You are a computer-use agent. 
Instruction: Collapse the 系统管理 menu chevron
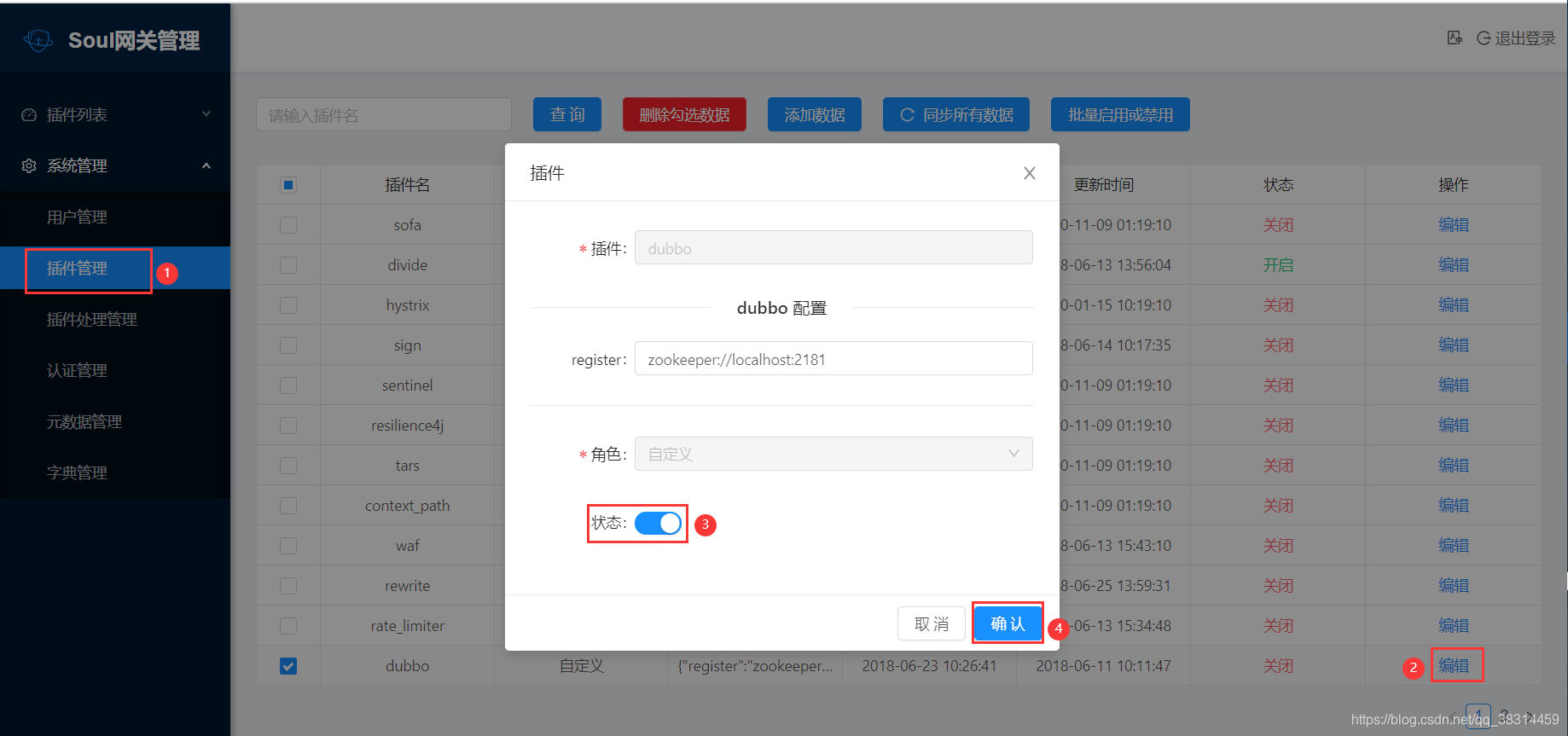point(206,165)
